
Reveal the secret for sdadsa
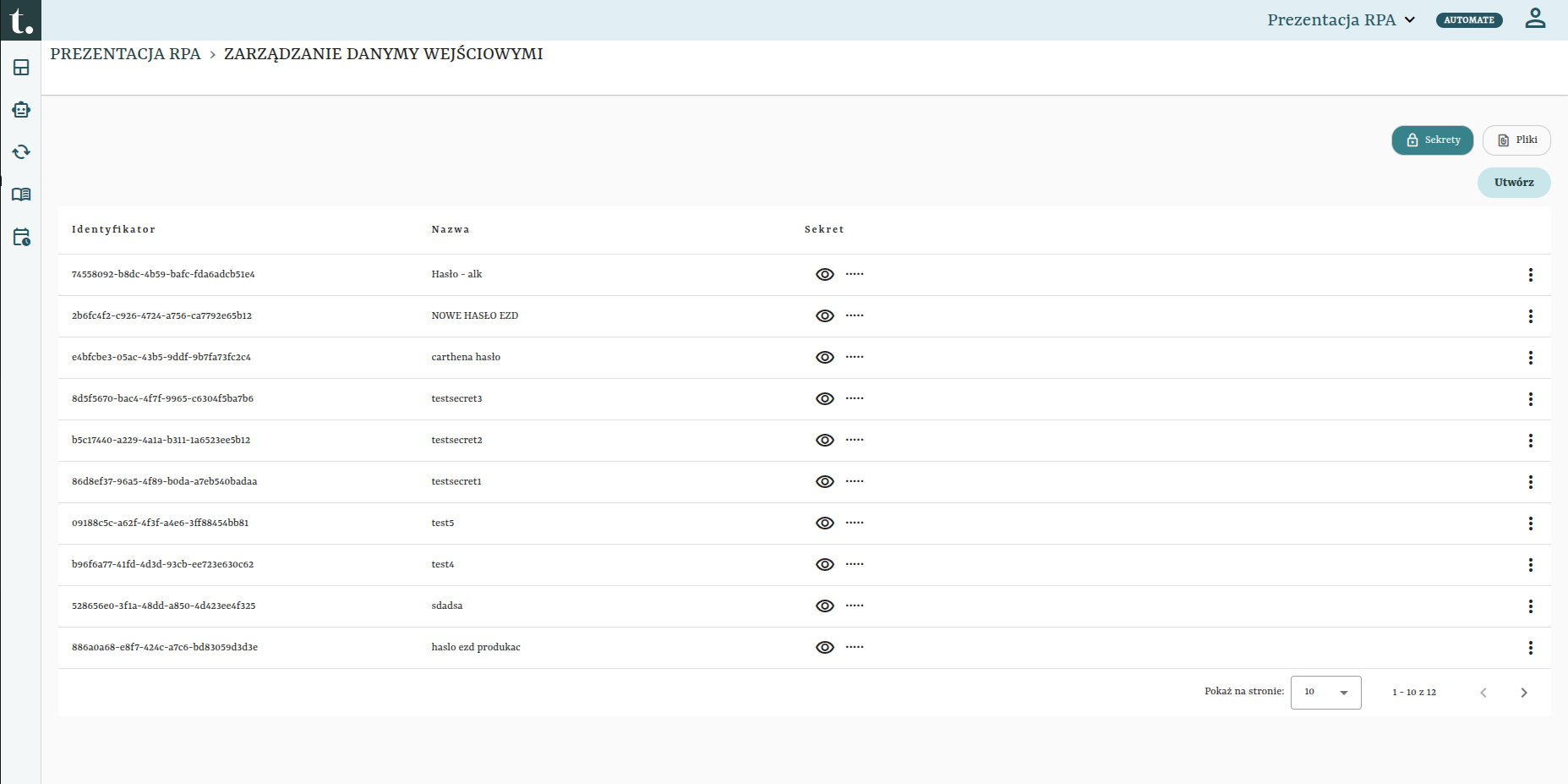tap(825, 606)
